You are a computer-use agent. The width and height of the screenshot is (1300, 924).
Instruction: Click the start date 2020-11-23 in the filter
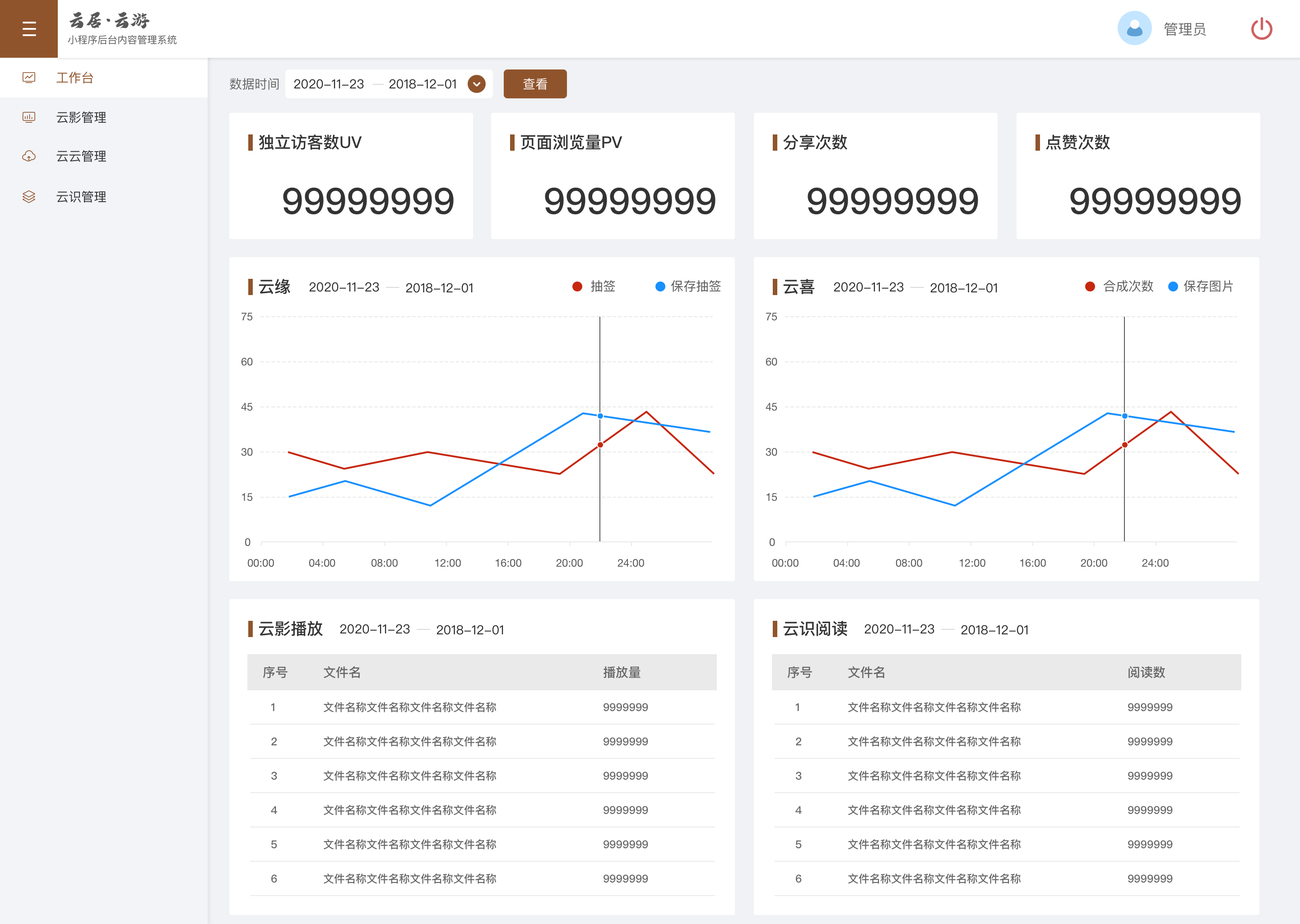point(329,84)
